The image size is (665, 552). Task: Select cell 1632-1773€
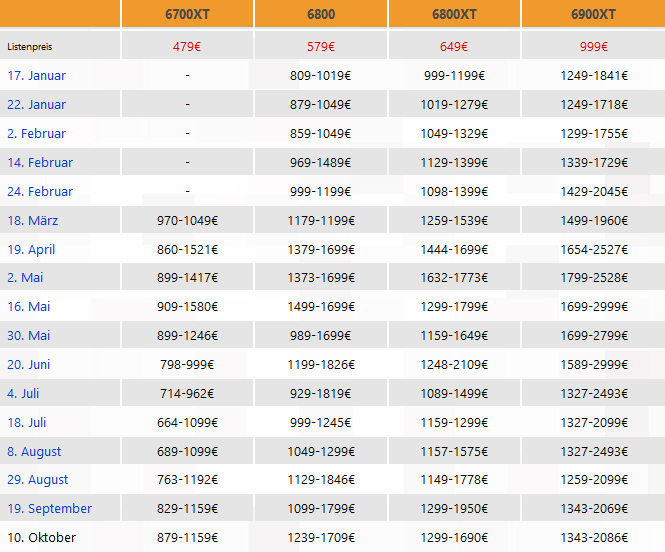pos(454,277)
